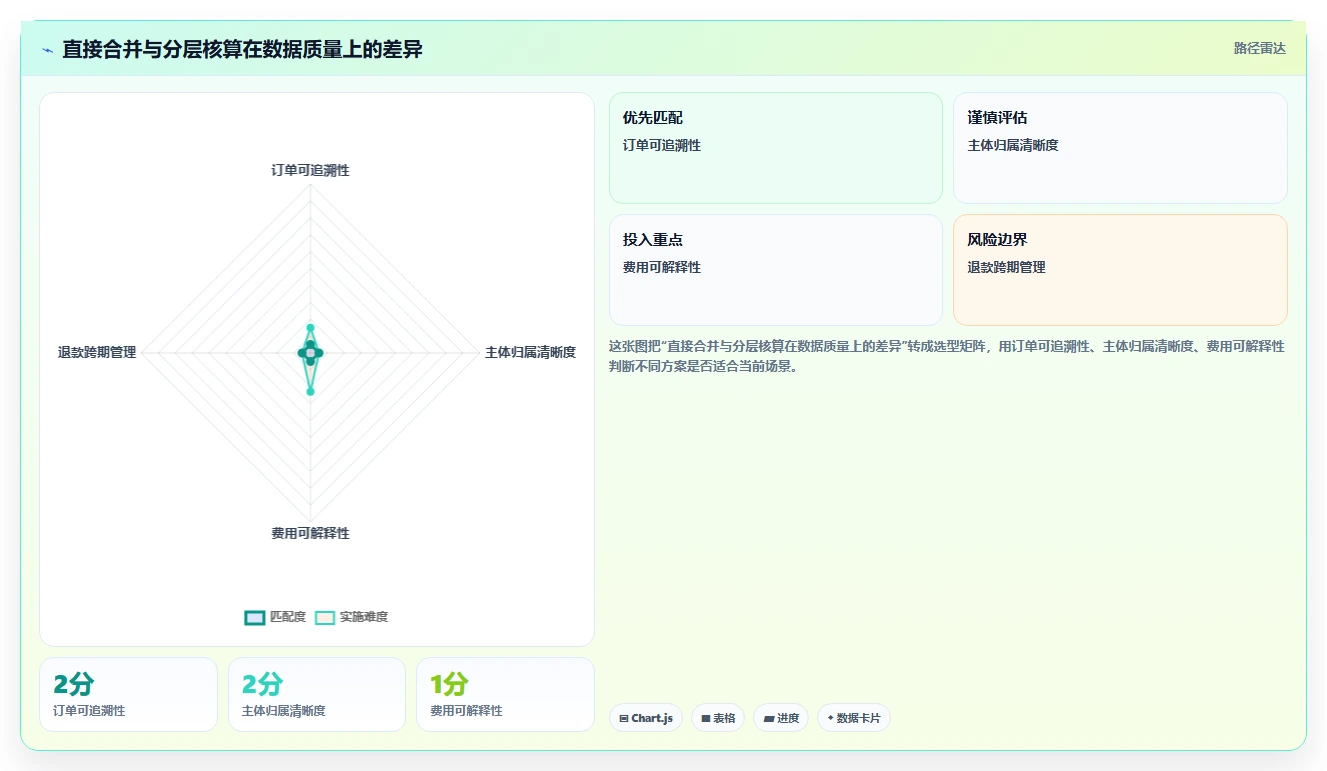Select the 2分 主体归属清晰度 score card
The width and height of the screenshot is (1327, 771).
tap(317, 694)
